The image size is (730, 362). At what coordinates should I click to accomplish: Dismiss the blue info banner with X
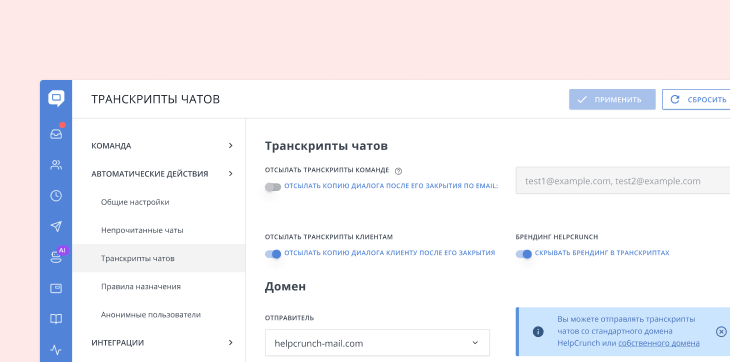(721, 331)
